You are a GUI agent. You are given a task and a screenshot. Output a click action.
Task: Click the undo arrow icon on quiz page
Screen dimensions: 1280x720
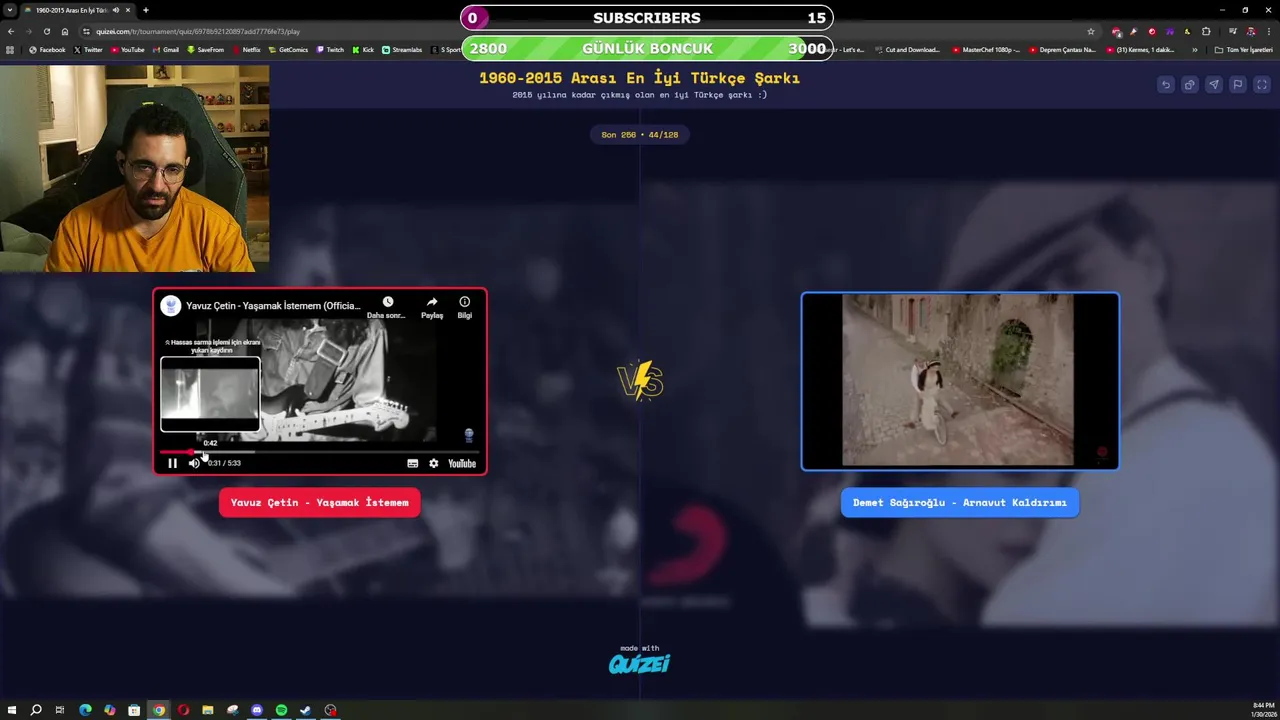pyautogui.click(x=1166, y=85)
